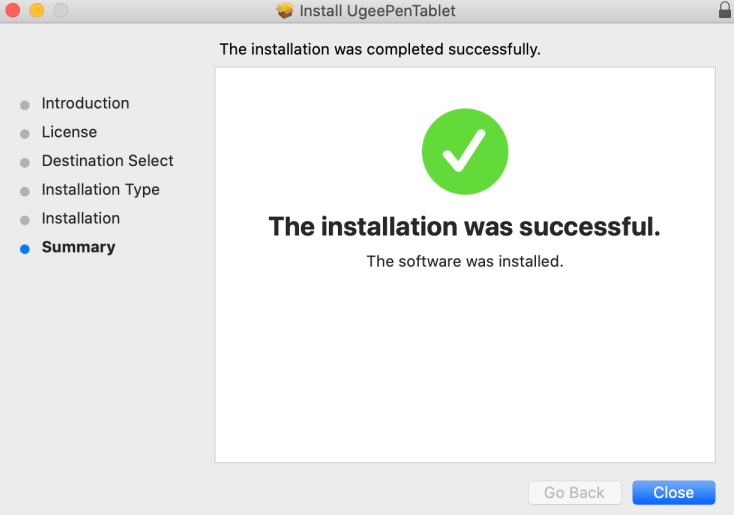The image size is (734, 515).
Task: Select the Introduction step
Action: [85, 103]
